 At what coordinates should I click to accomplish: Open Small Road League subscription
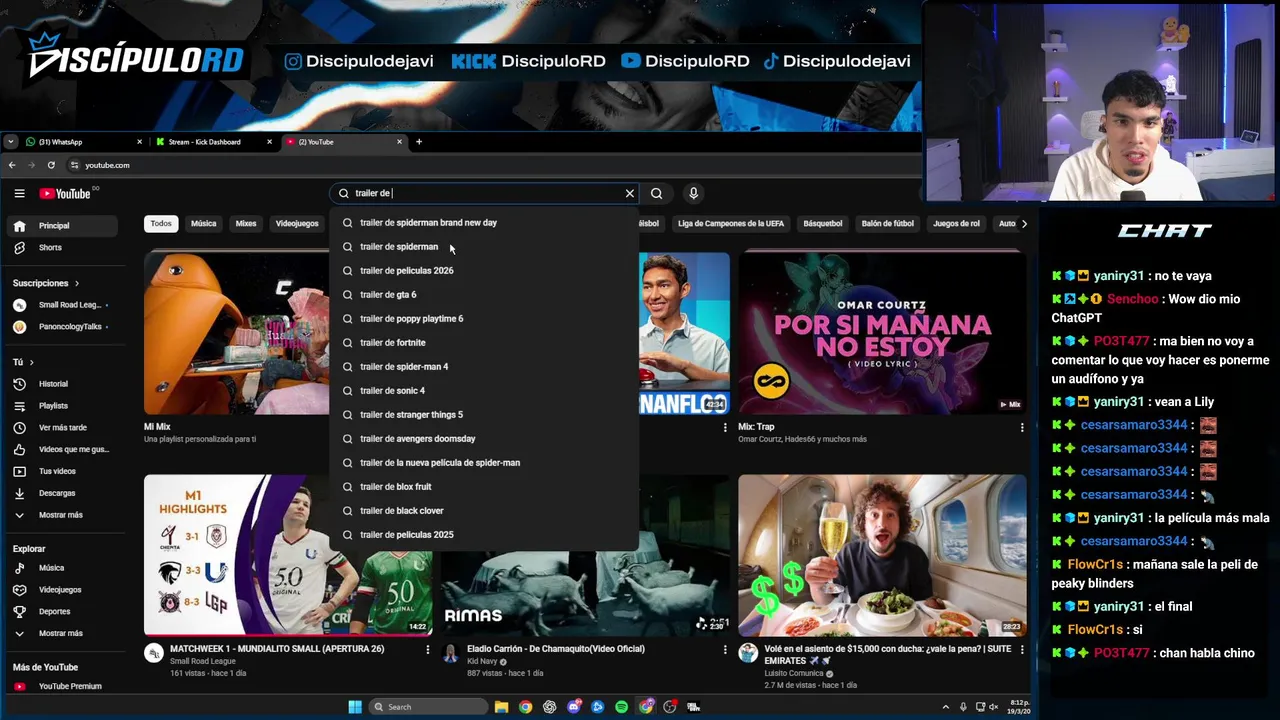(x=64, y=305)
